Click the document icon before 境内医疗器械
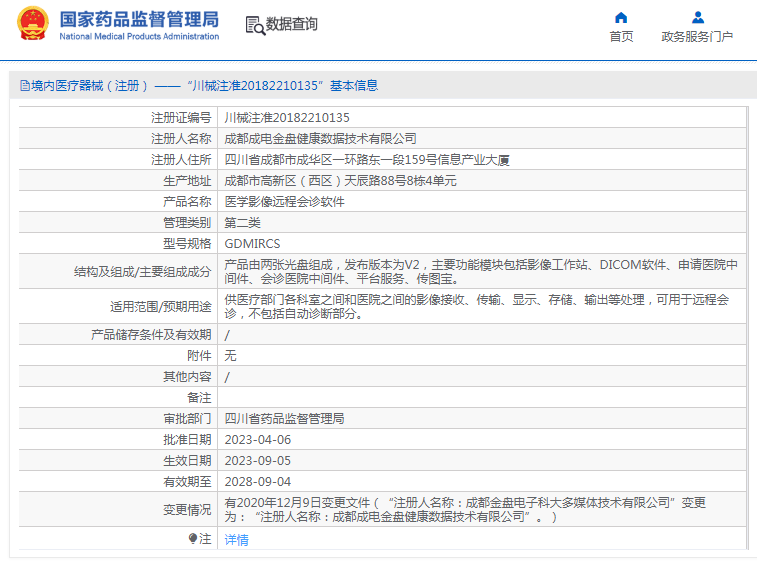The width and height of the screenshot is (757, 561). [x=25, y=86]
